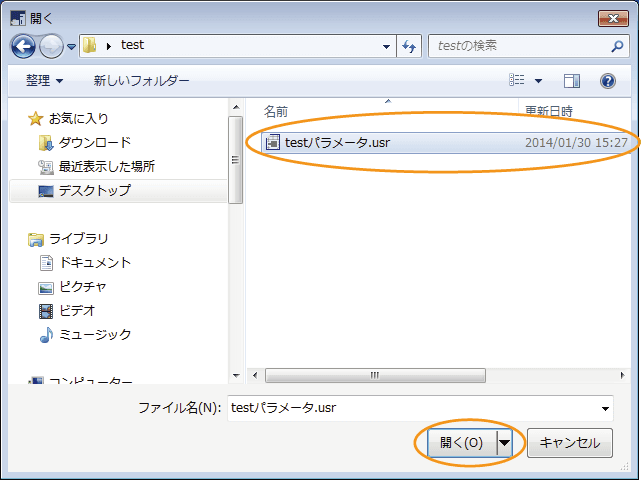Refresh the test folder listing

(x=409, y=46)
